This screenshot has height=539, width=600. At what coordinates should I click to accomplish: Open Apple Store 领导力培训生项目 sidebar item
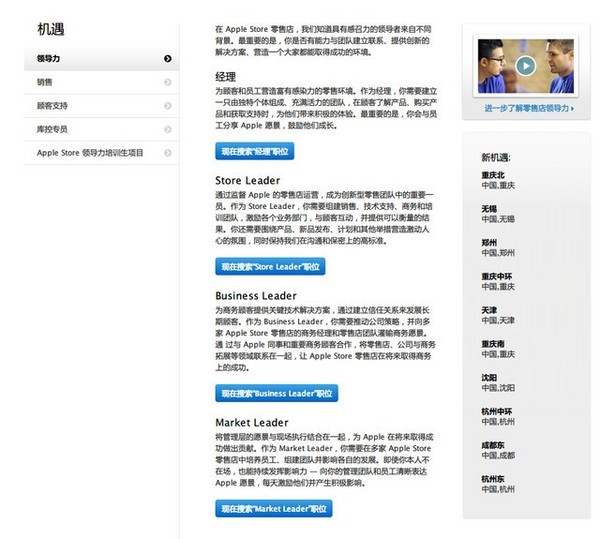(101, 153)
